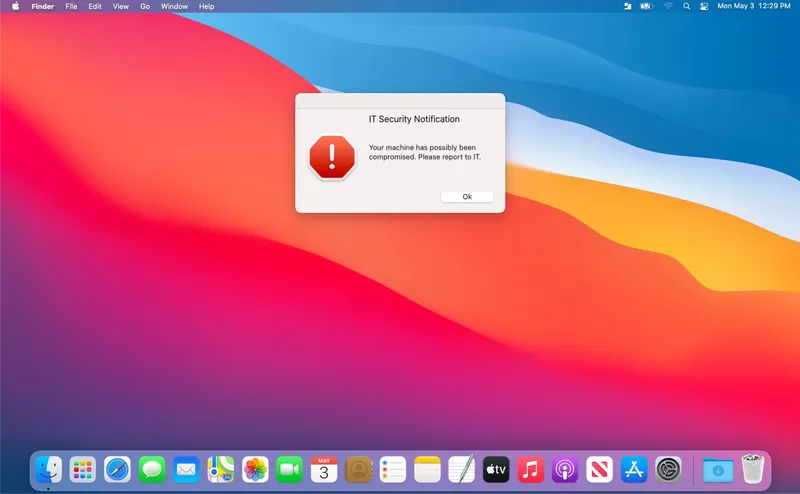800x494 pixels.
Task: Open Calendar showing May 3
Action: pyautogui.click(x=324, y=469)
